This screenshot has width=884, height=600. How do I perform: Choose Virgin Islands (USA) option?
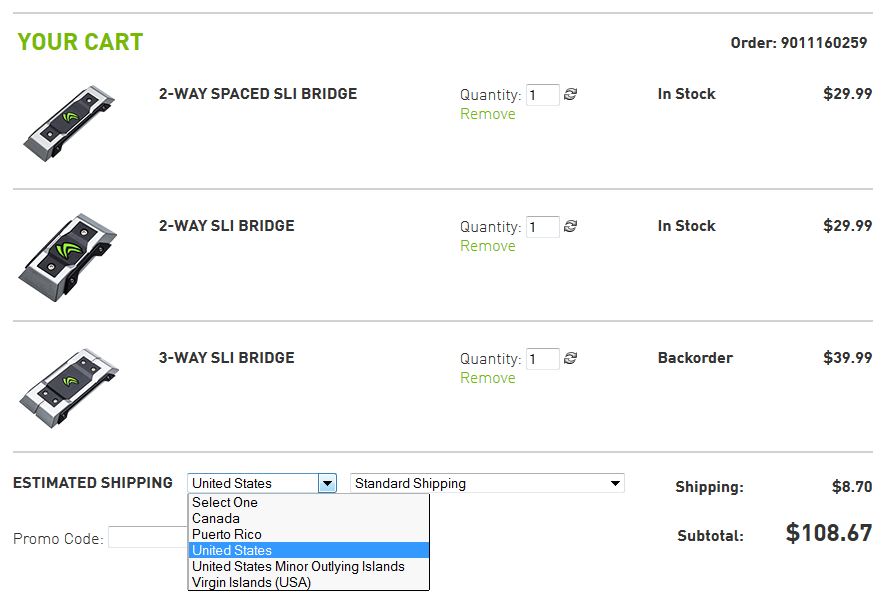(251, 582)
